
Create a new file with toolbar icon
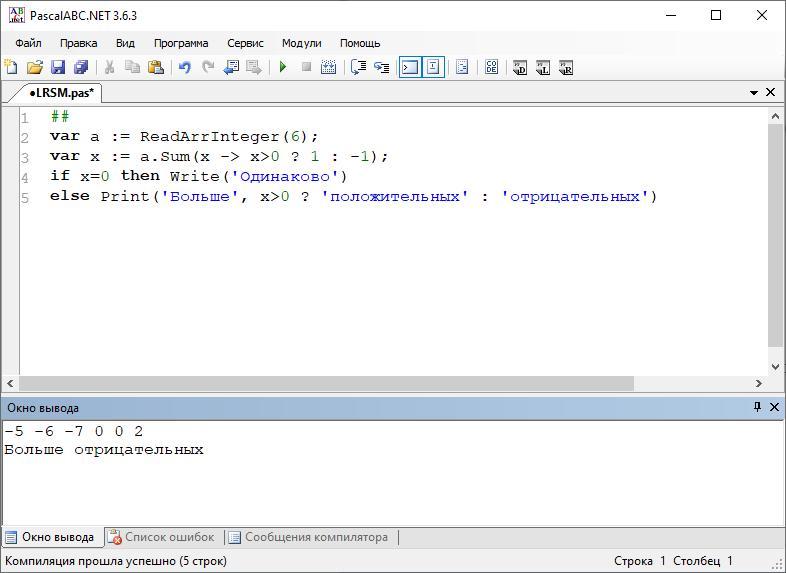[11, 67]
